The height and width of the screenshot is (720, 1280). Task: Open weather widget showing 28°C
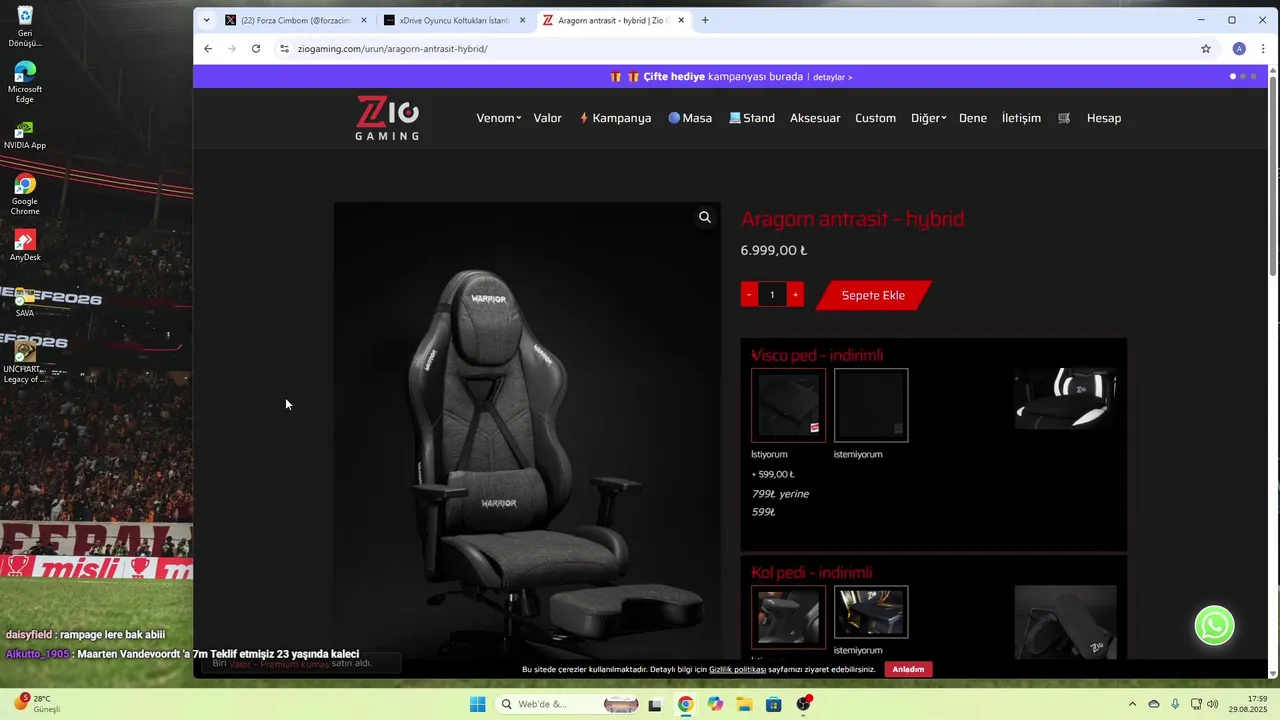pos(36,704)
